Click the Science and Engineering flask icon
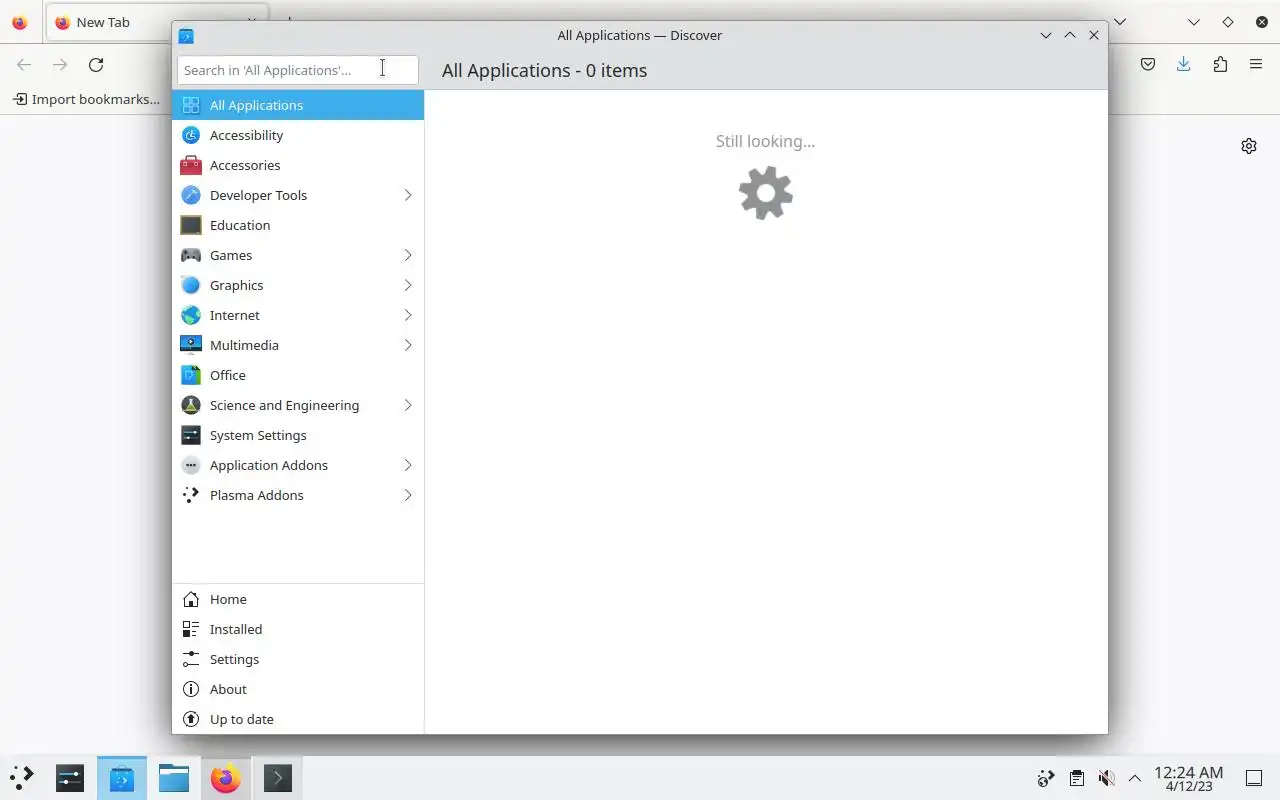This screenshot has height=800, width=1280. coord(191,405)
